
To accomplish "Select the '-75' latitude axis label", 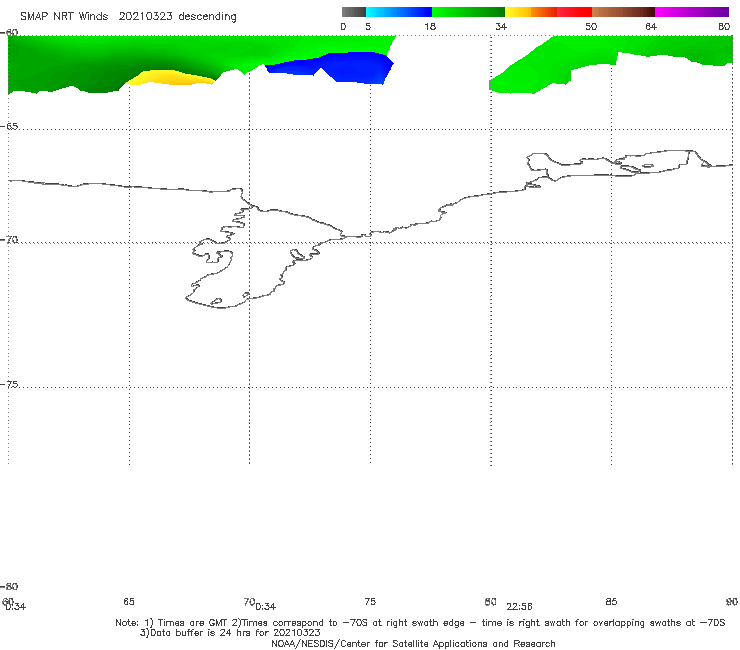I will click(9, 385).
